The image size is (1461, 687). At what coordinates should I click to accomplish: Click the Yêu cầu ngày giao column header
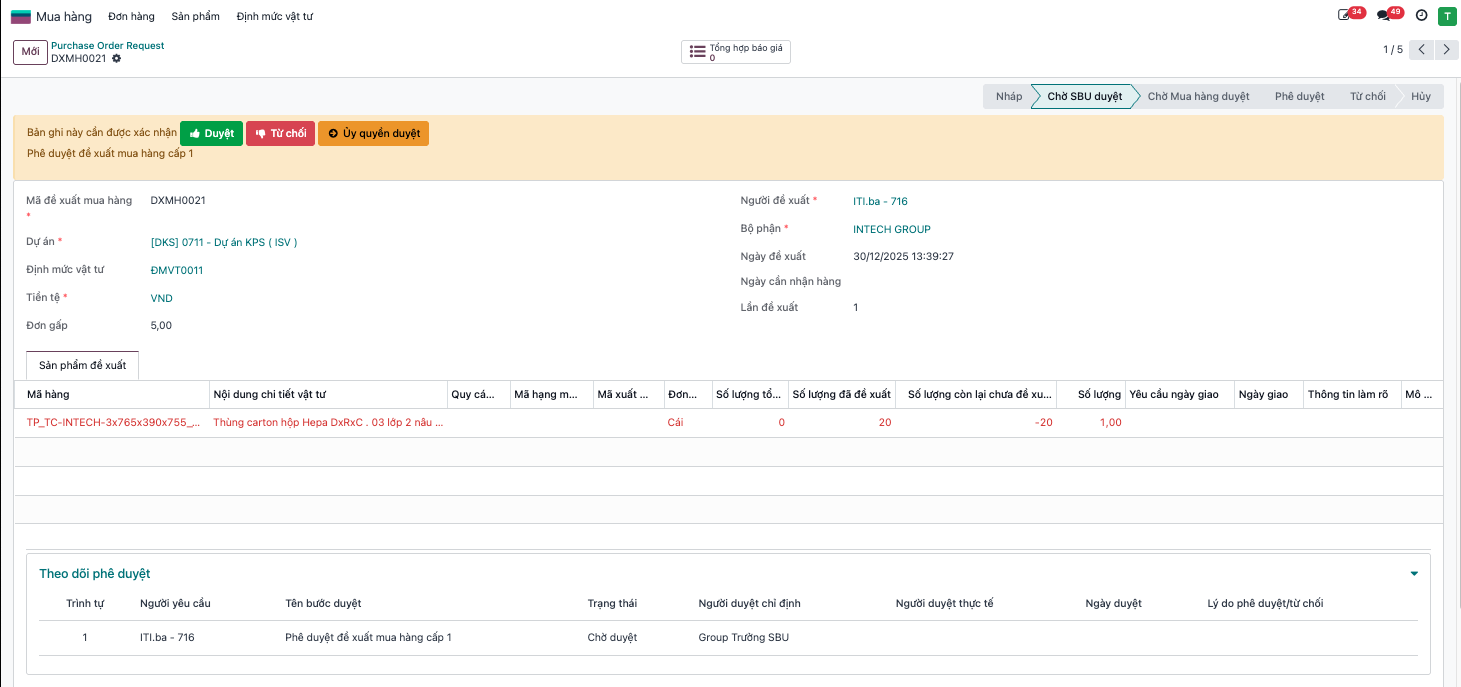point(1180,395)
